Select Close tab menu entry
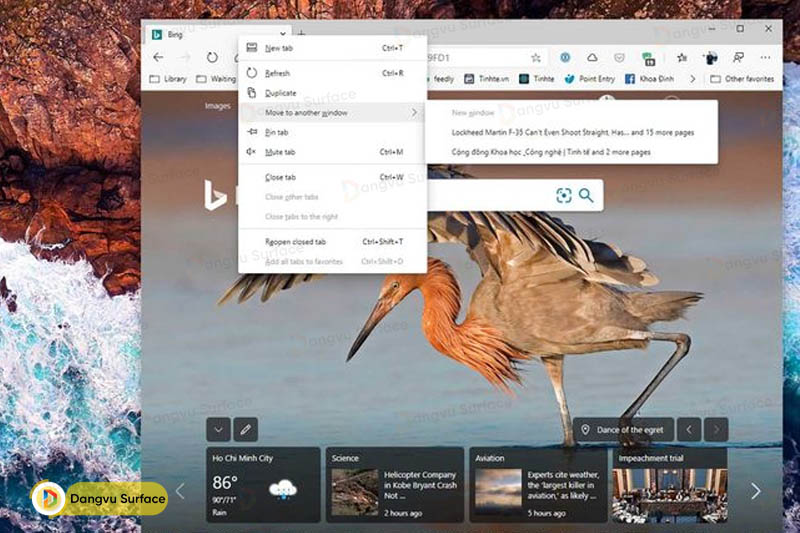 coord(332,177)
